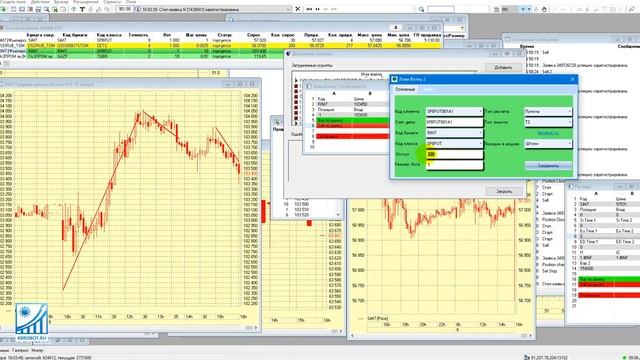Select the text T tool in the toolbar
Screen dimensions: 640x360
coord(82,9)
